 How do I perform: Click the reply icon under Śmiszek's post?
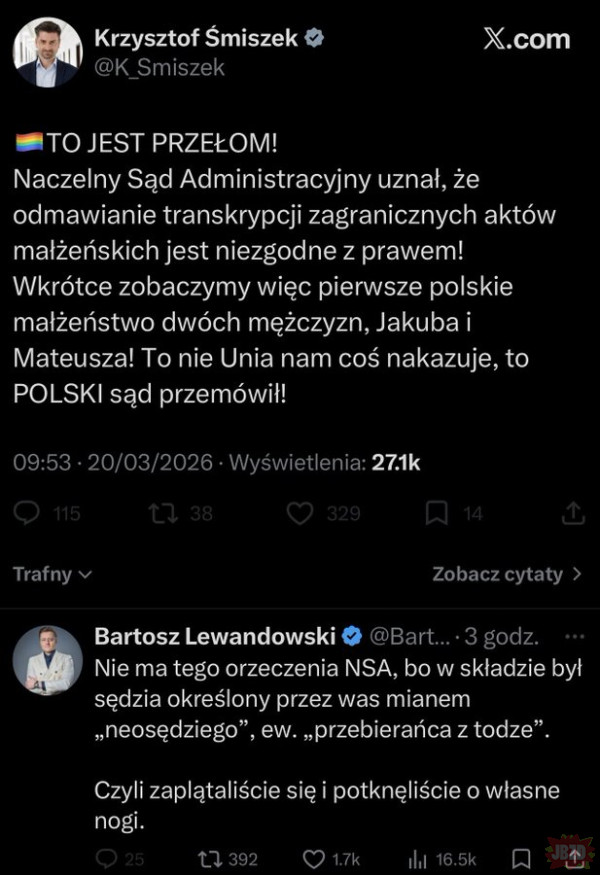pyautogui.click(x=29, y=513)
